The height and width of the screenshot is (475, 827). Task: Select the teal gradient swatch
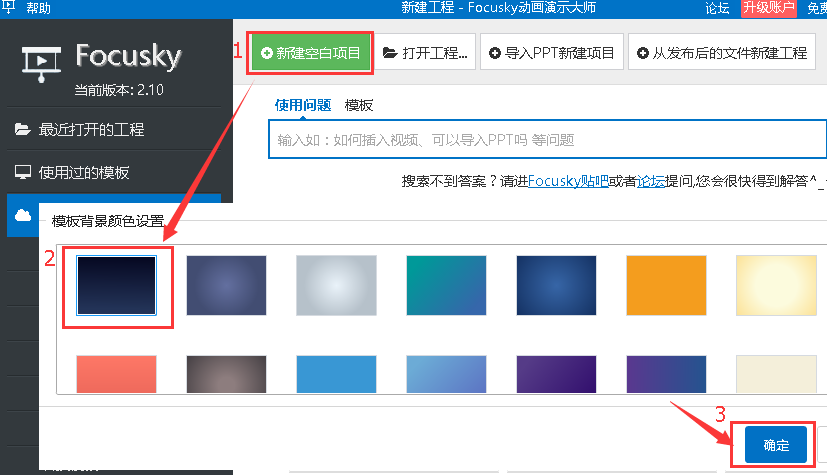(446, 285)
